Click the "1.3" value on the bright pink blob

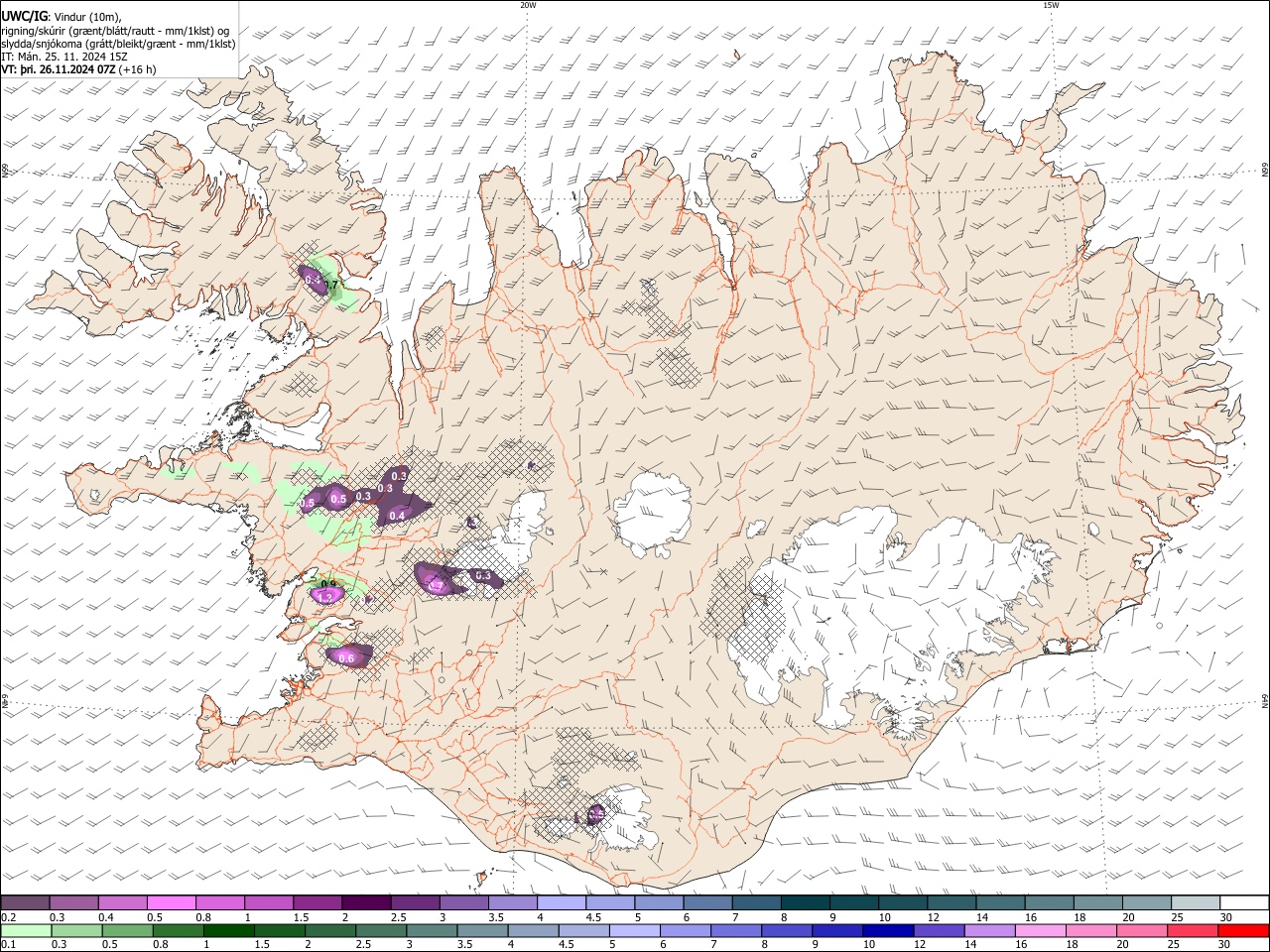point(325,597)
